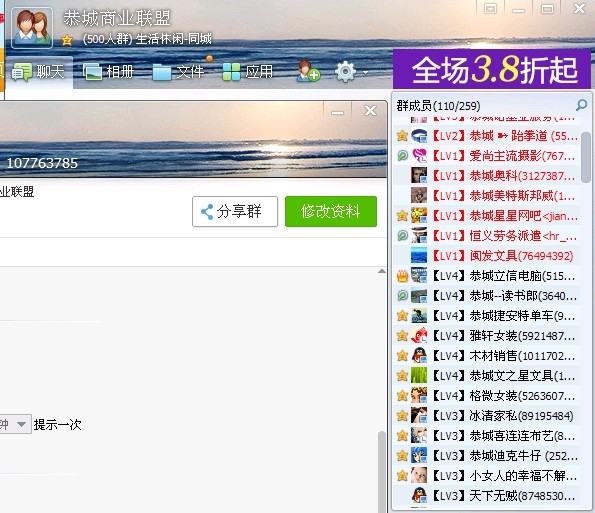Click the green status icon beside 恒义劳务派遣

point(402,236)
